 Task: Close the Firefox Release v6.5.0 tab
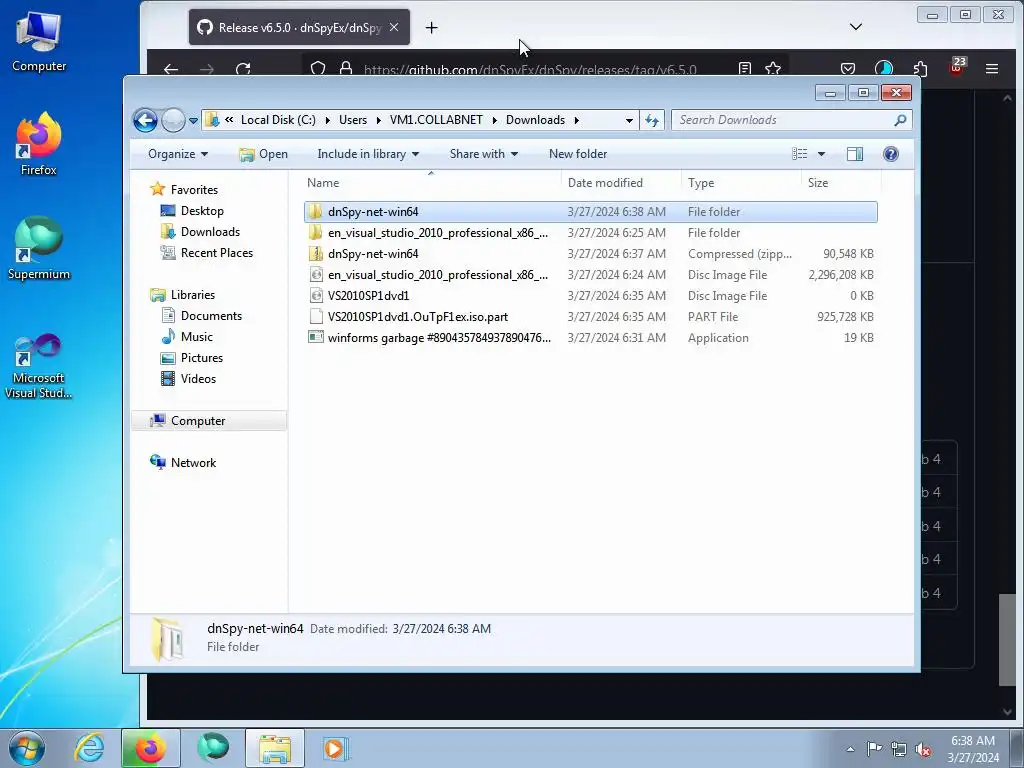pyautogui.click(x=394, y=27)
